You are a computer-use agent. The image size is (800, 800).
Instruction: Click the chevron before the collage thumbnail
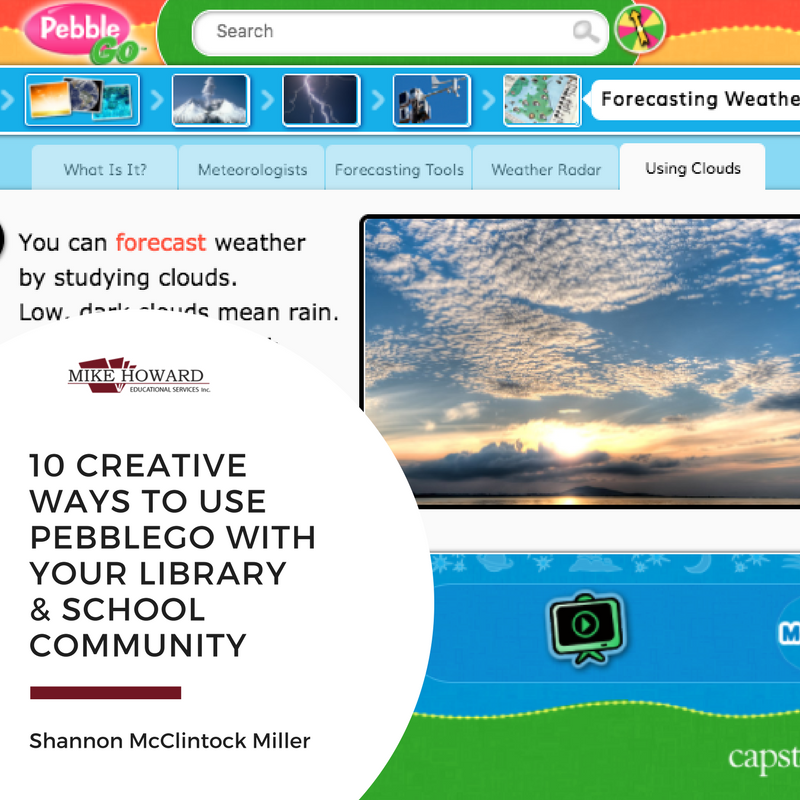tap(7, 100)
